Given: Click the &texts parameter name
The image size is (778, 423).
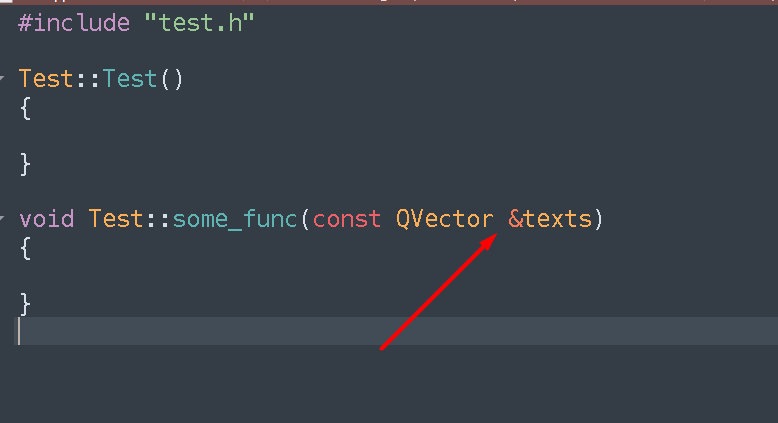Looking at the screenshot, I should (550, 218).
